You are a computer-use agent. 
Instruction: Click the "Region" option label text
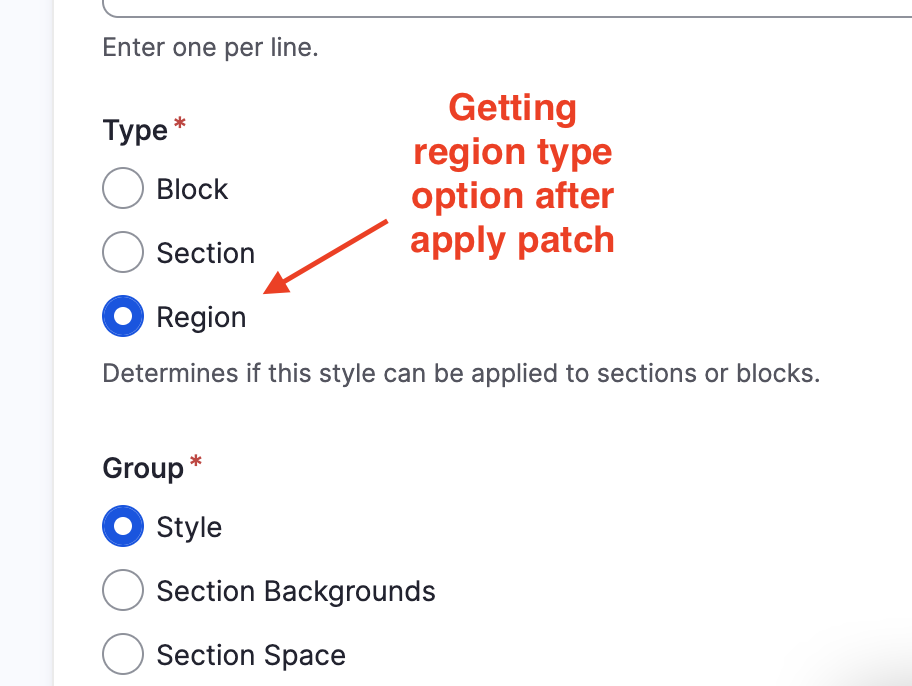(x=201, y=317)
